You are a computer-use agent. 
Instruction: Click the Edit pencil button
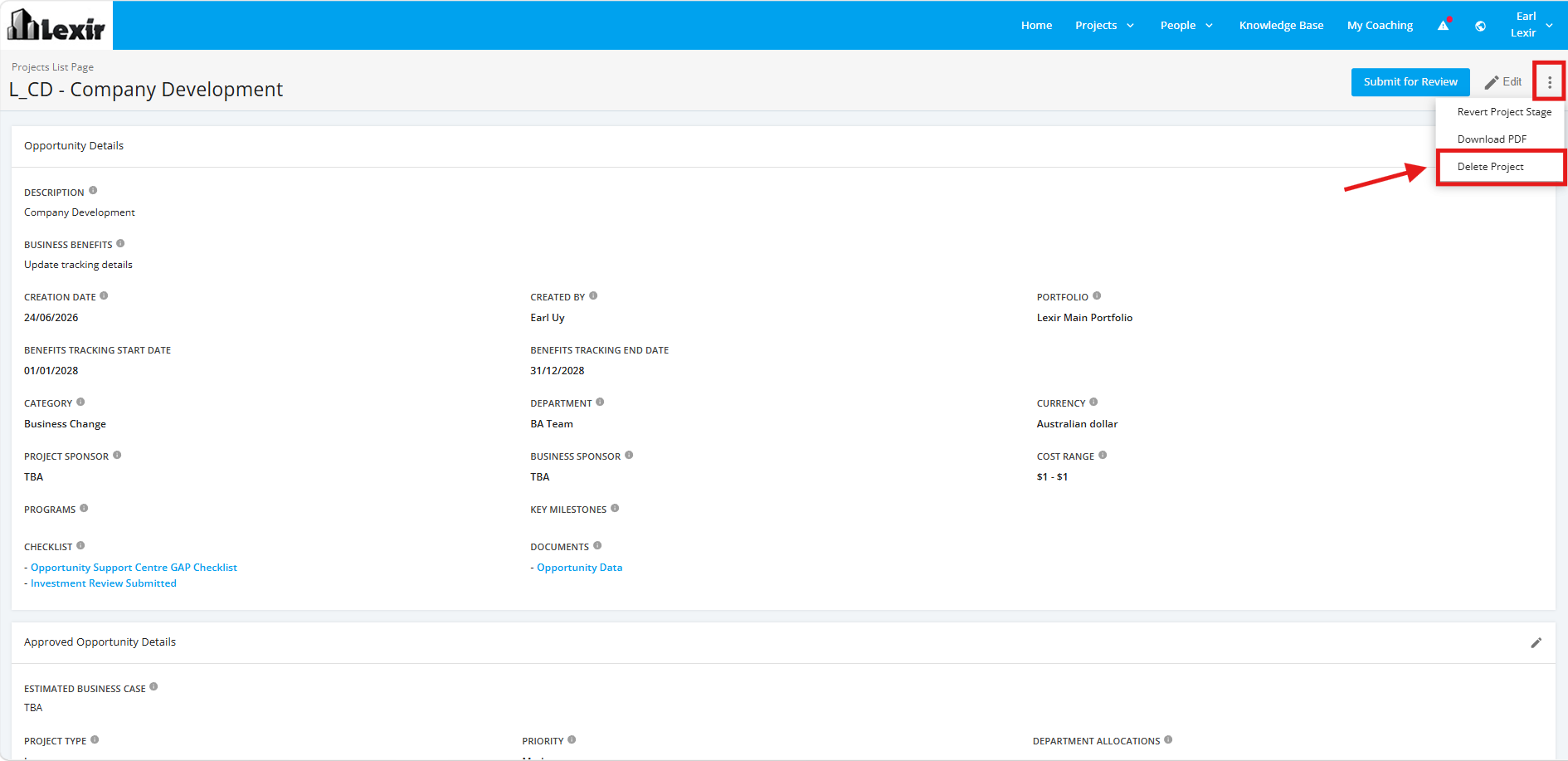[x=1503, y=82]
